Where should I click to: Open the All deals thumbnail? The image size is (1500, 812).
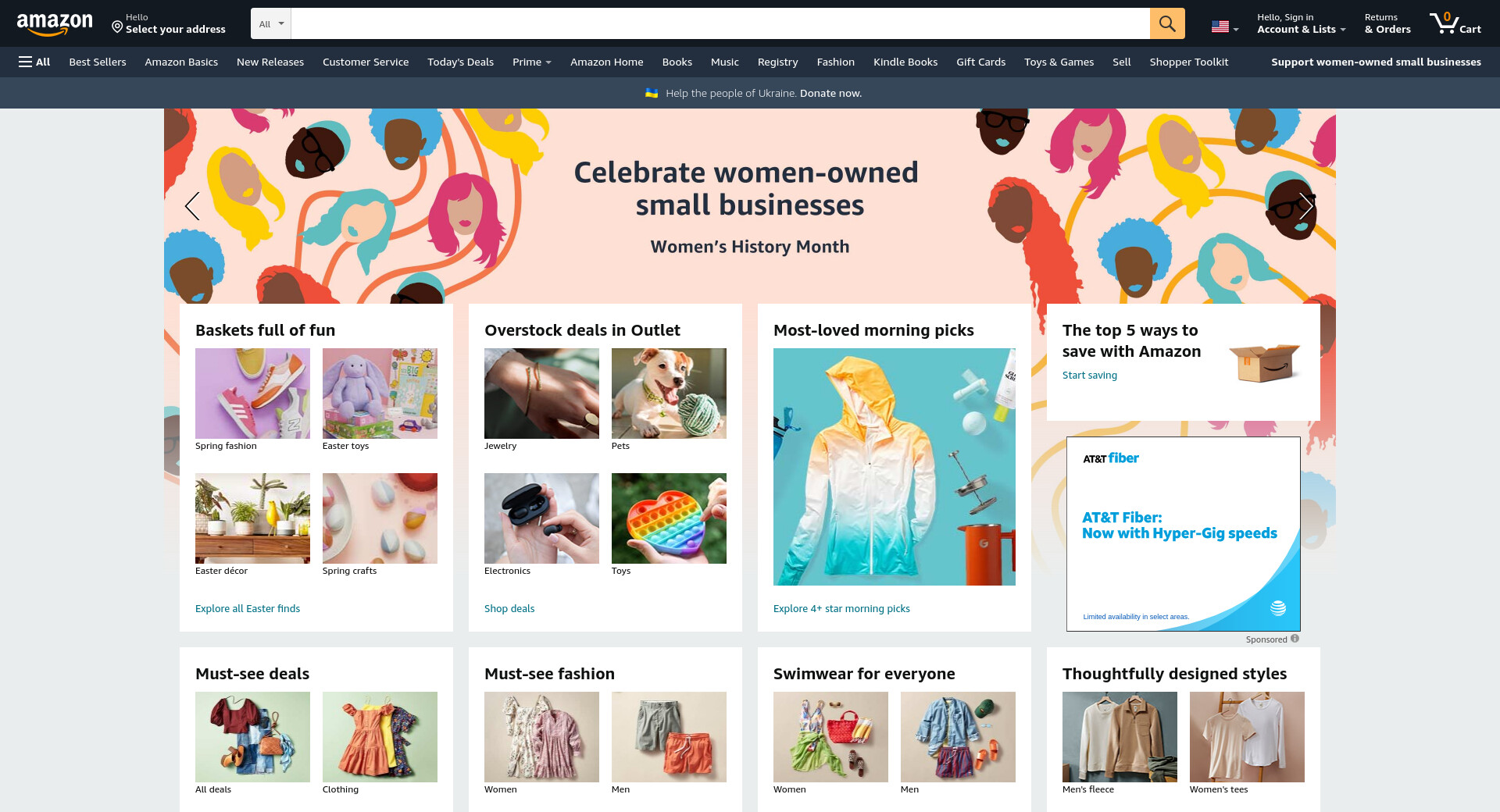coord(252,737)
